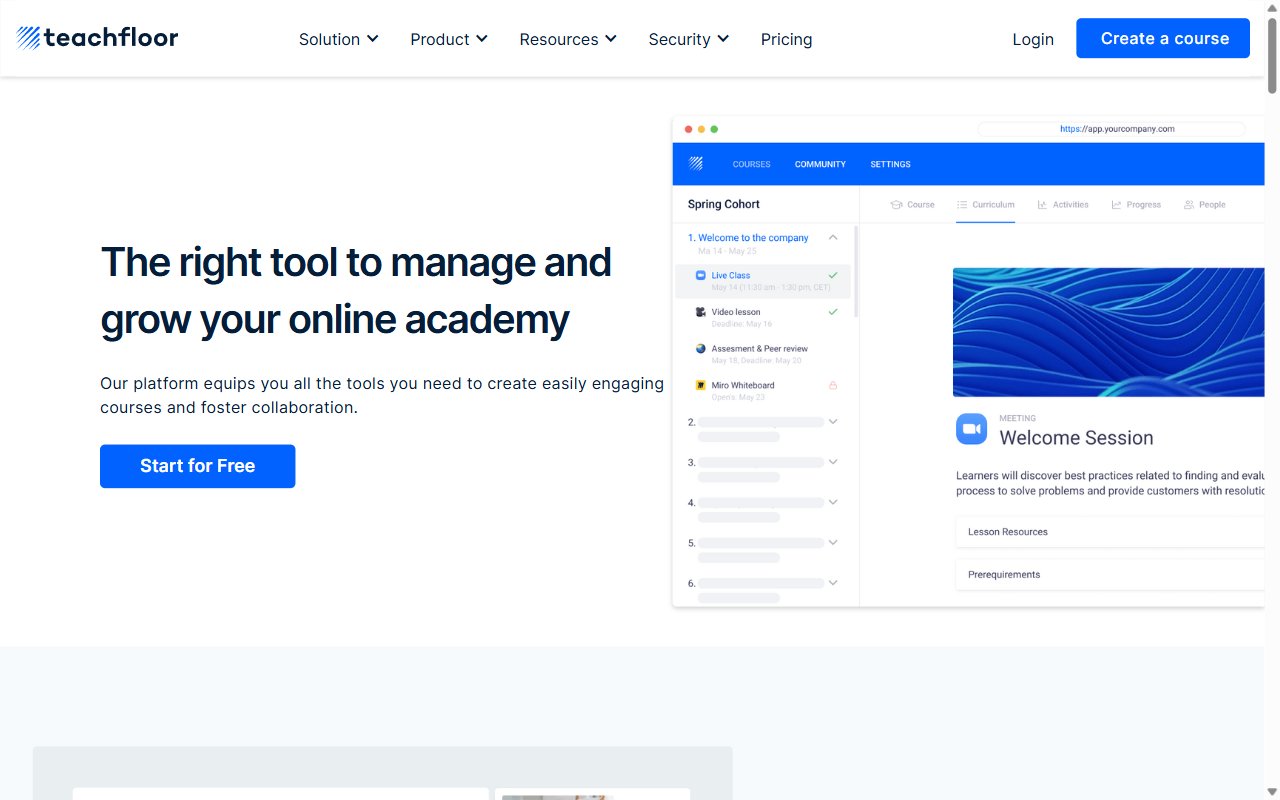Switch to the People tab

[x=1204, y=204]
